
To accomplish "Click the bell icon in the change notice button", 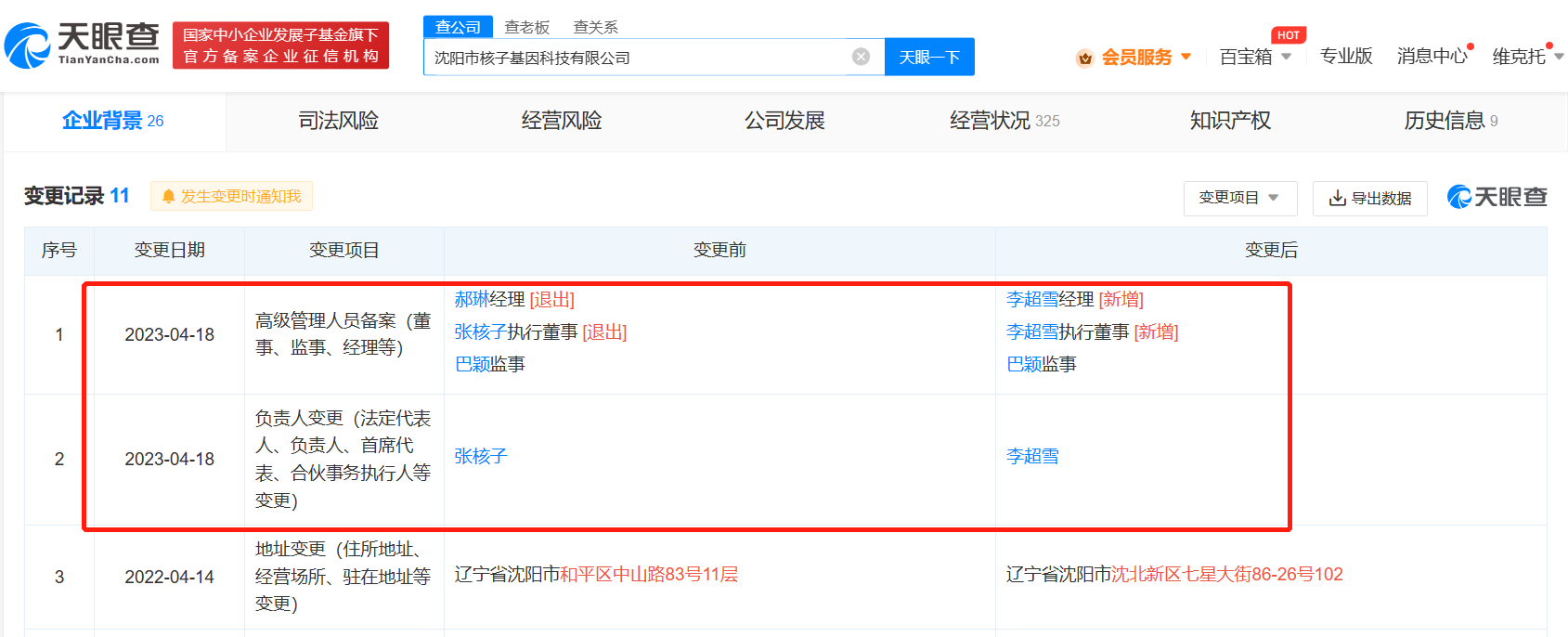I will 168,197.
